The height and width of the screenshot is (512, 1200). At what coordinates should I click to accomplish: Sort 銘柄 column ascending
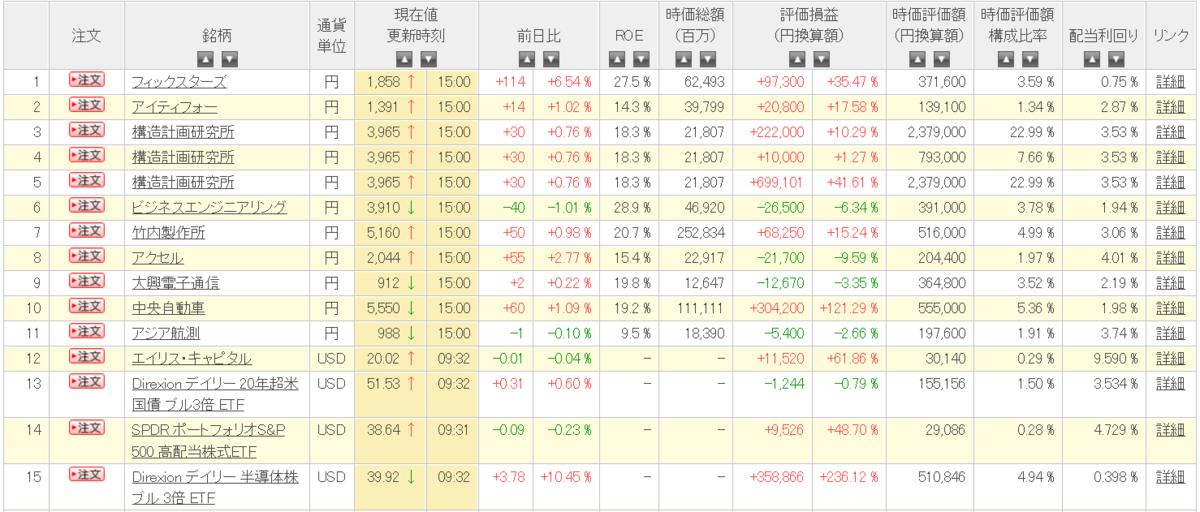pyautogui.click(x=205, y=59)
